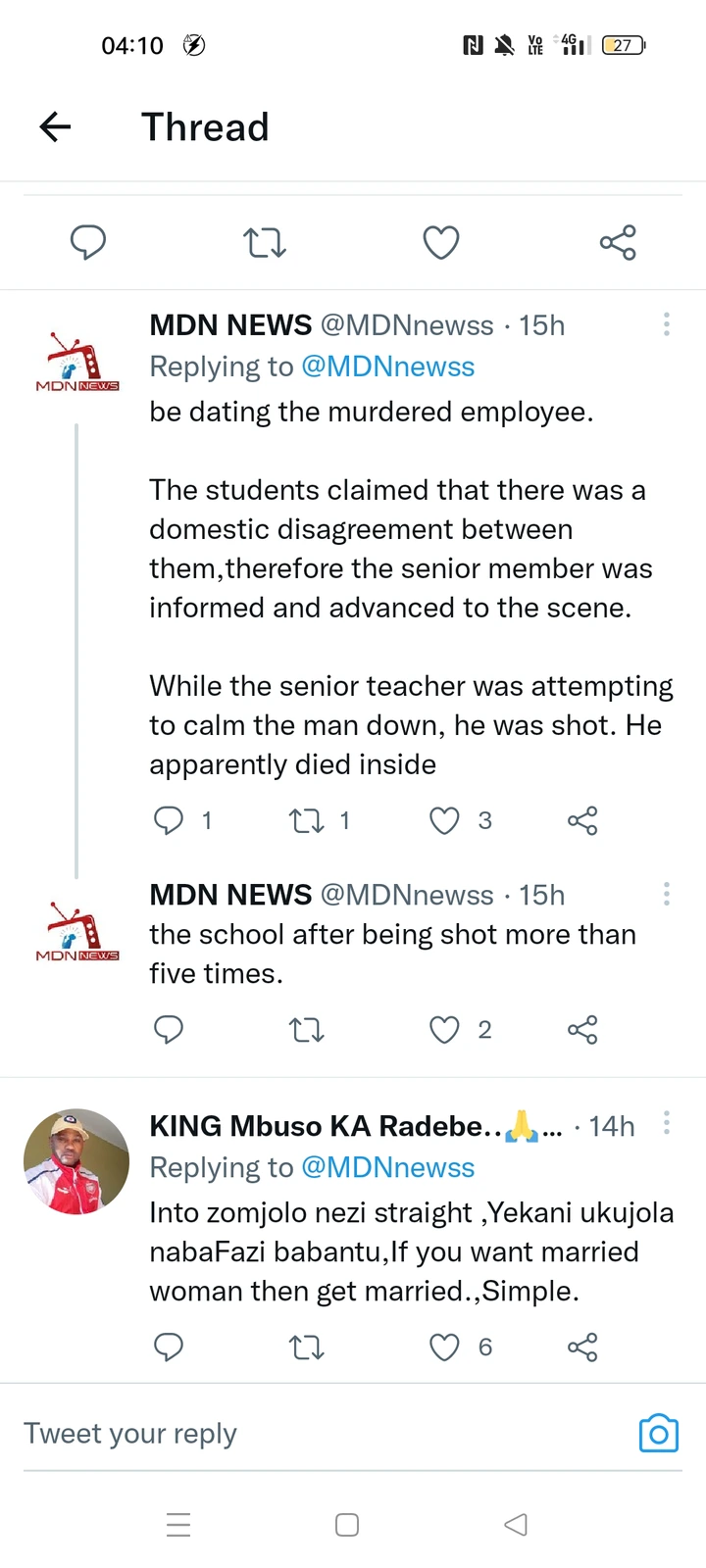Retweet using the top action row icon
706x1568 pixels.
pyautogui.click(x=265, y=242)
